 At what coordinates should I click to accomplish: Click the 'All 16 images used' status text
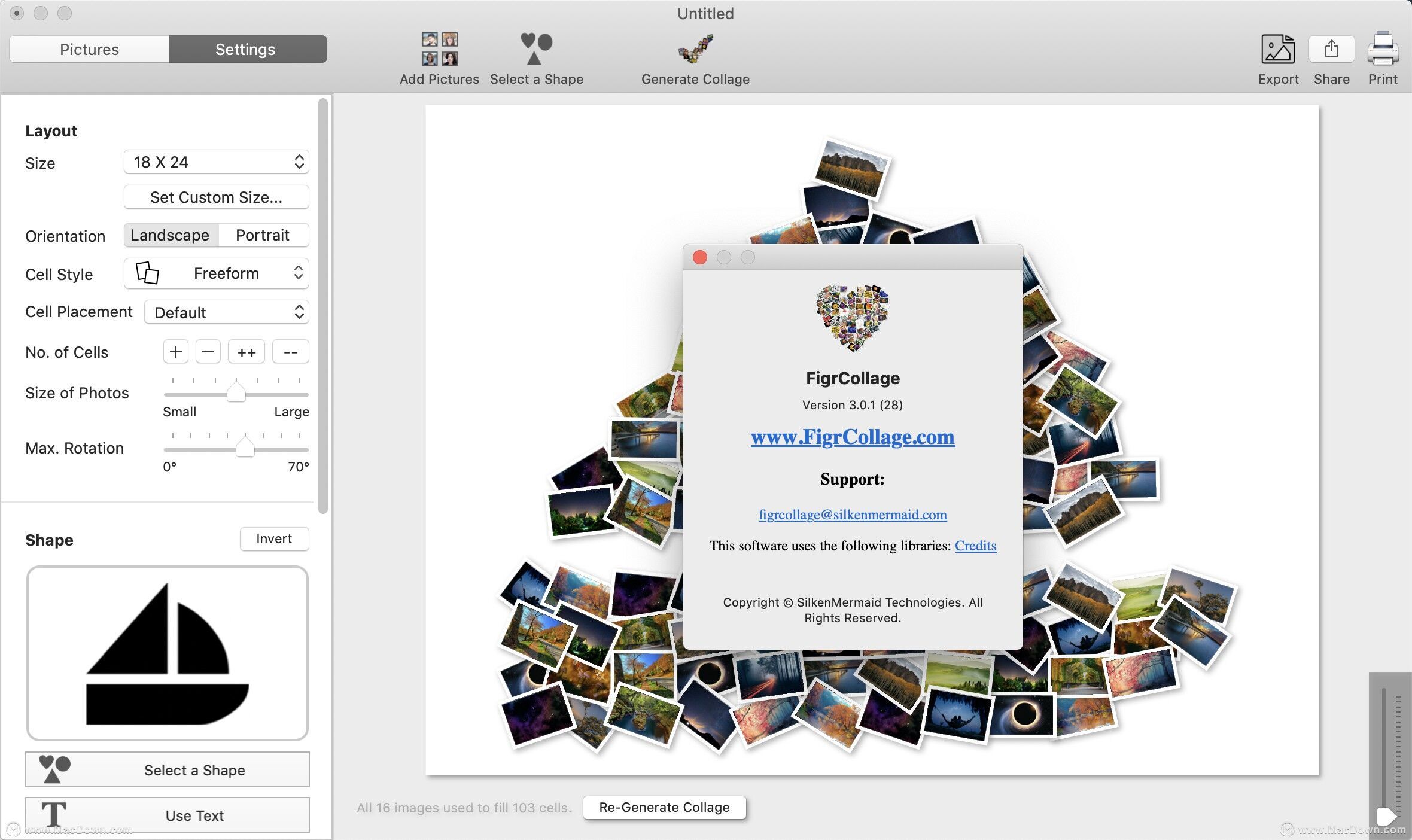464,808
